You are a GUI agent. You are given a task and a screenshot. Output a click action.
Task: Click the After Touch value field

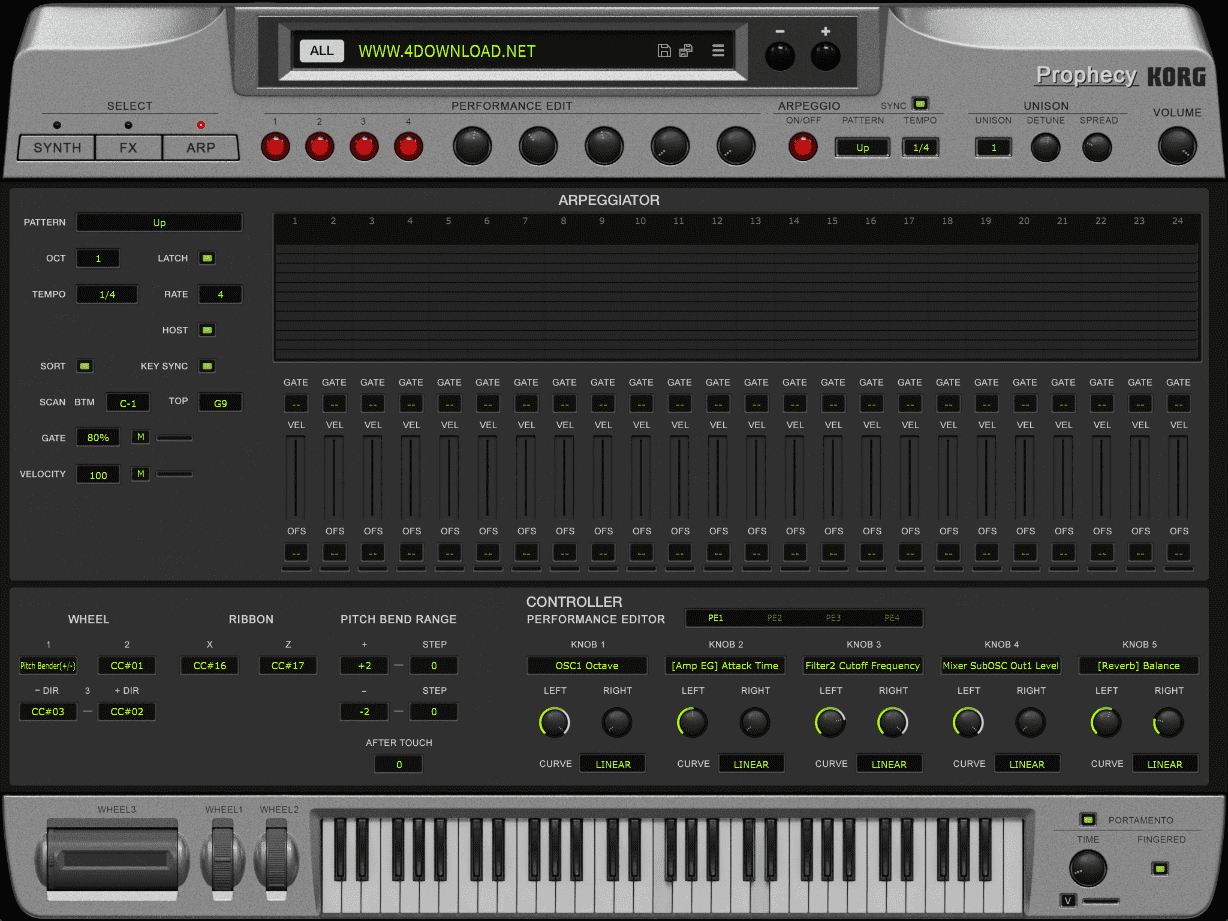pos(398,764)
